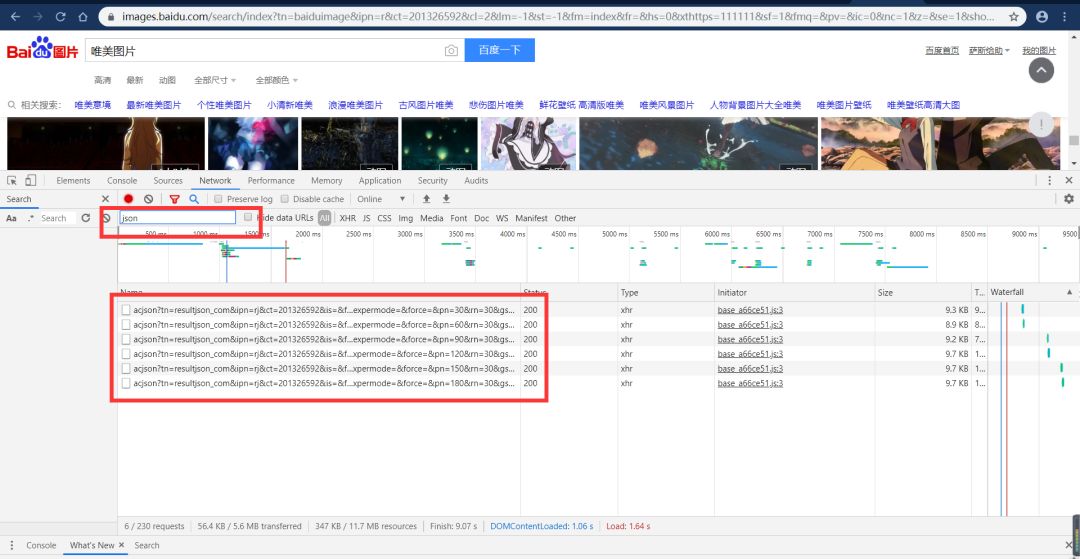Open the Performance tab
The height and width of the screenshot is (559, 1080).
271,180
